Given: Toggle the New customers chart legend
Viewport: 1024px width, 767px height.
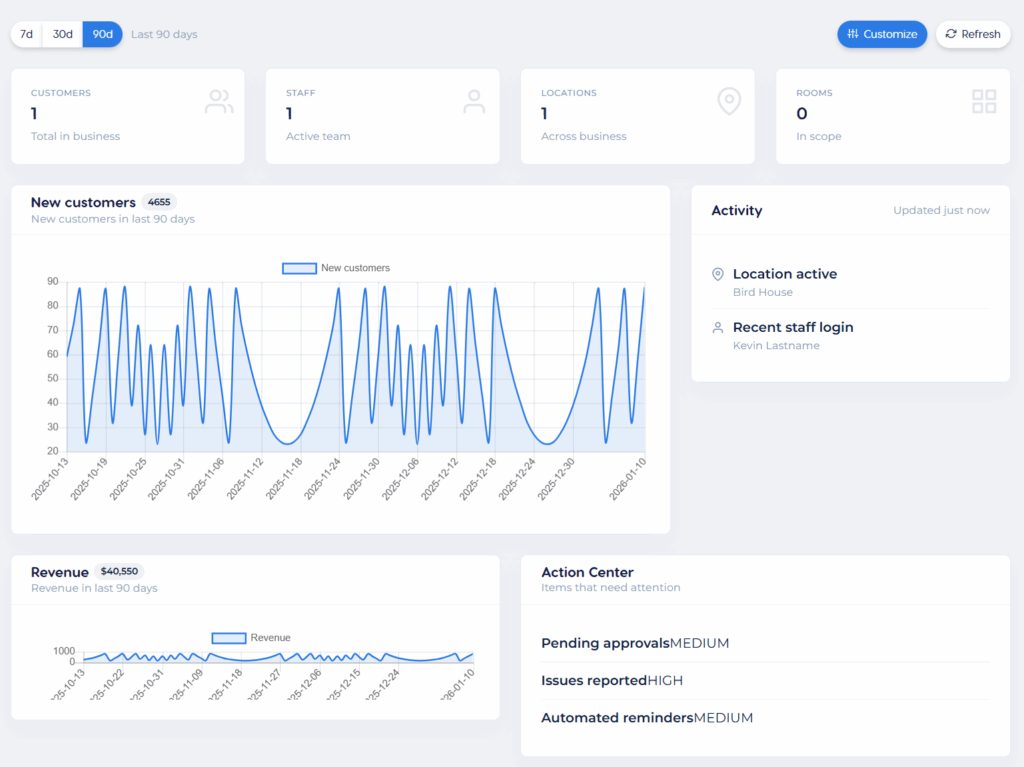Looking at the screenshot, I should pos(336,268).
